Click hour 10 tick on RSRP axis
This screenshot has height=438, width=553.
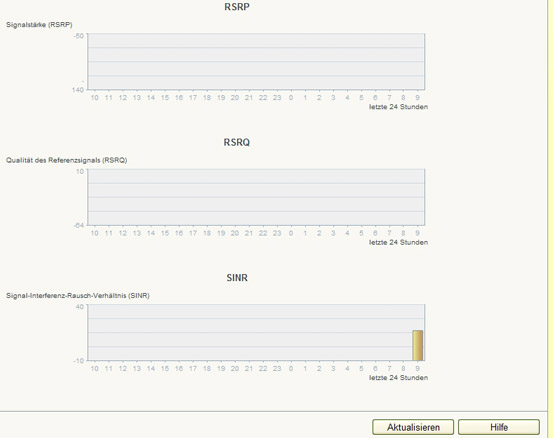click(x=95, y=98)
